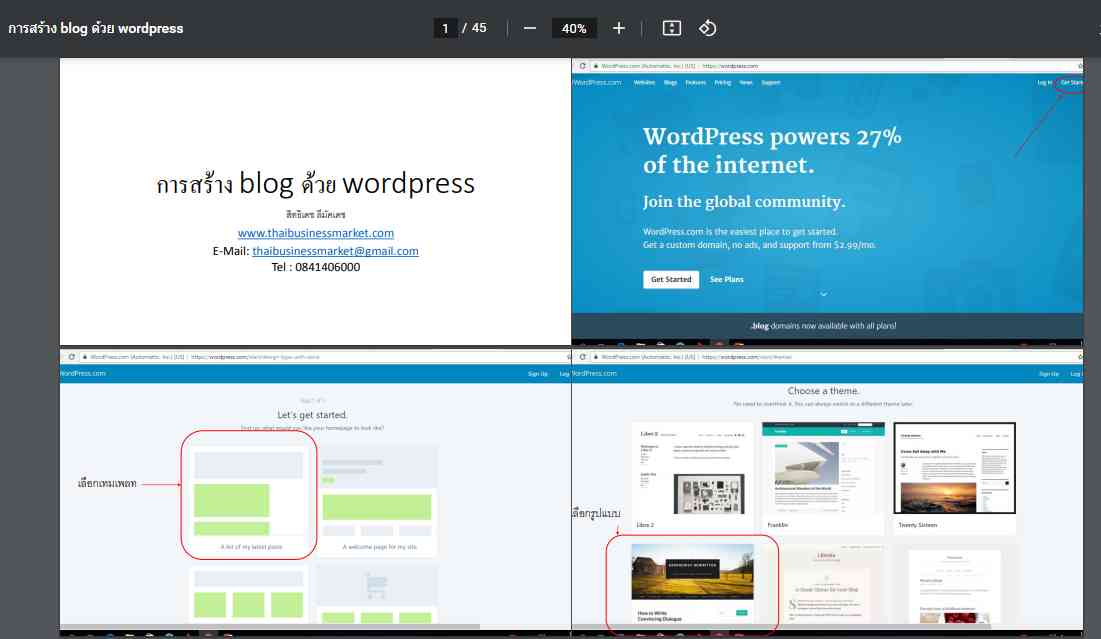Screen dimensions: 1101x639
Task: Click the See Plans link
Action: (727, 279)
